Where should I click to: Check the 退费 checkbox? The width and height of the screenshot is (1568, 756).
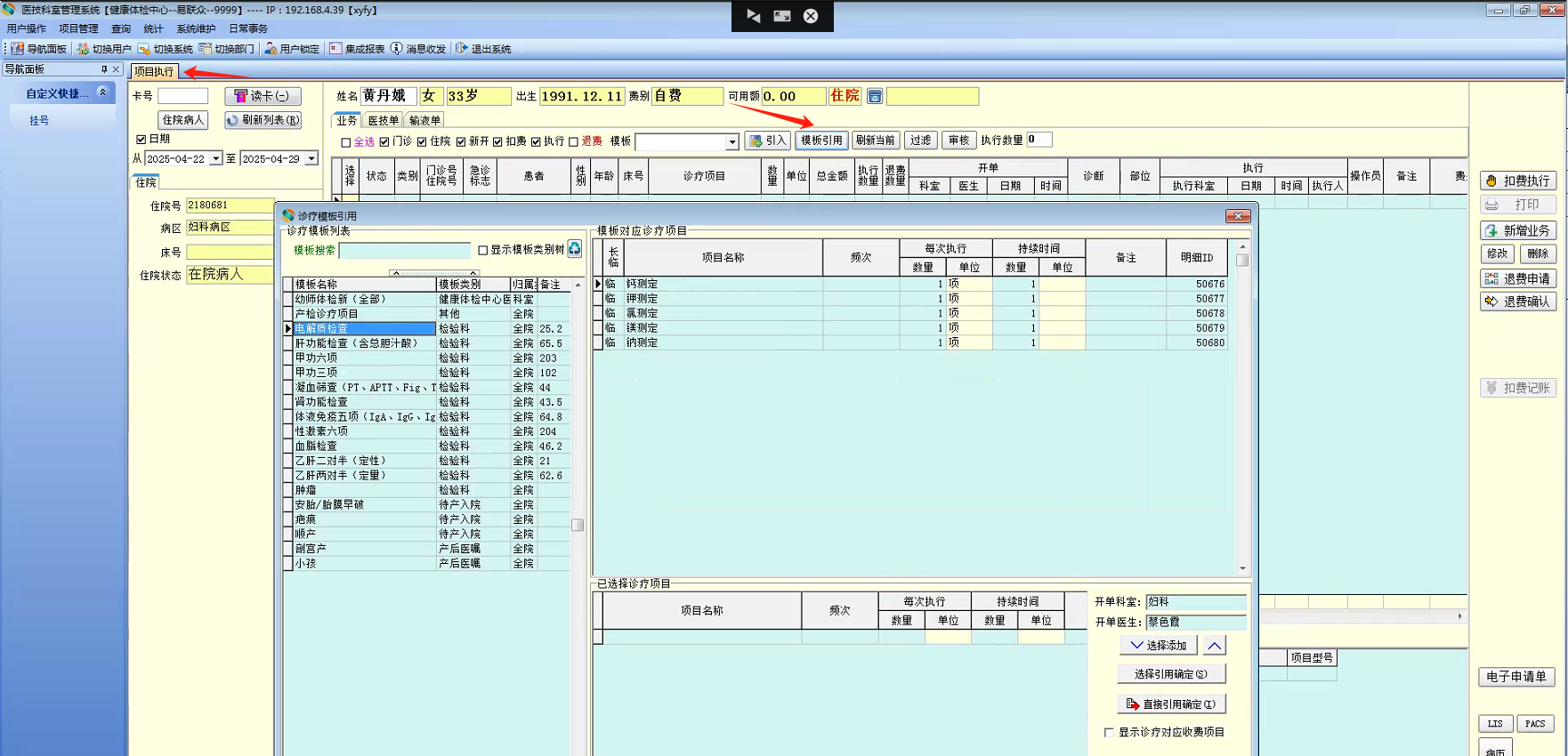(574, 141)
